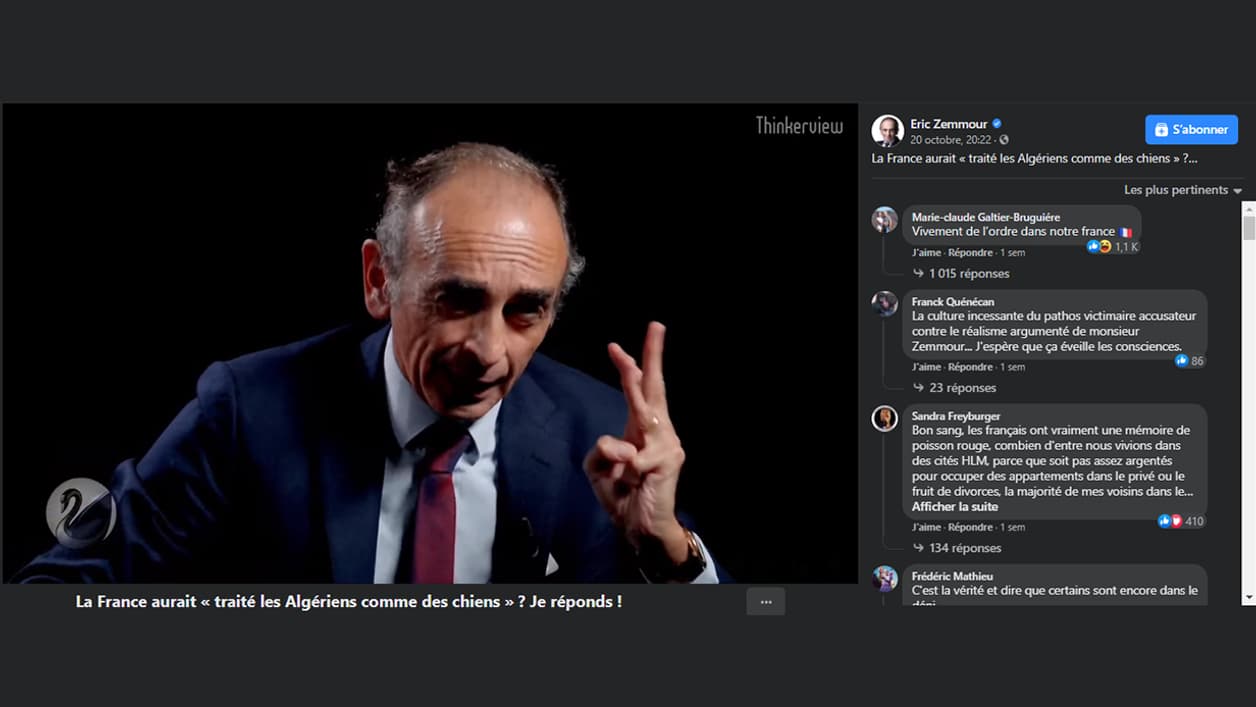Expand the 23 réponses thread
This screenshot has height=707, width=1256.
click(954, 388)
